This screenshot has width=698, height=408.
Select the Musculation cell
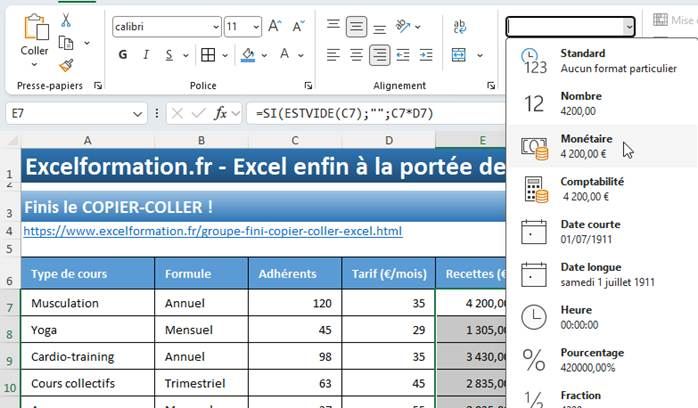coord(88,303)
